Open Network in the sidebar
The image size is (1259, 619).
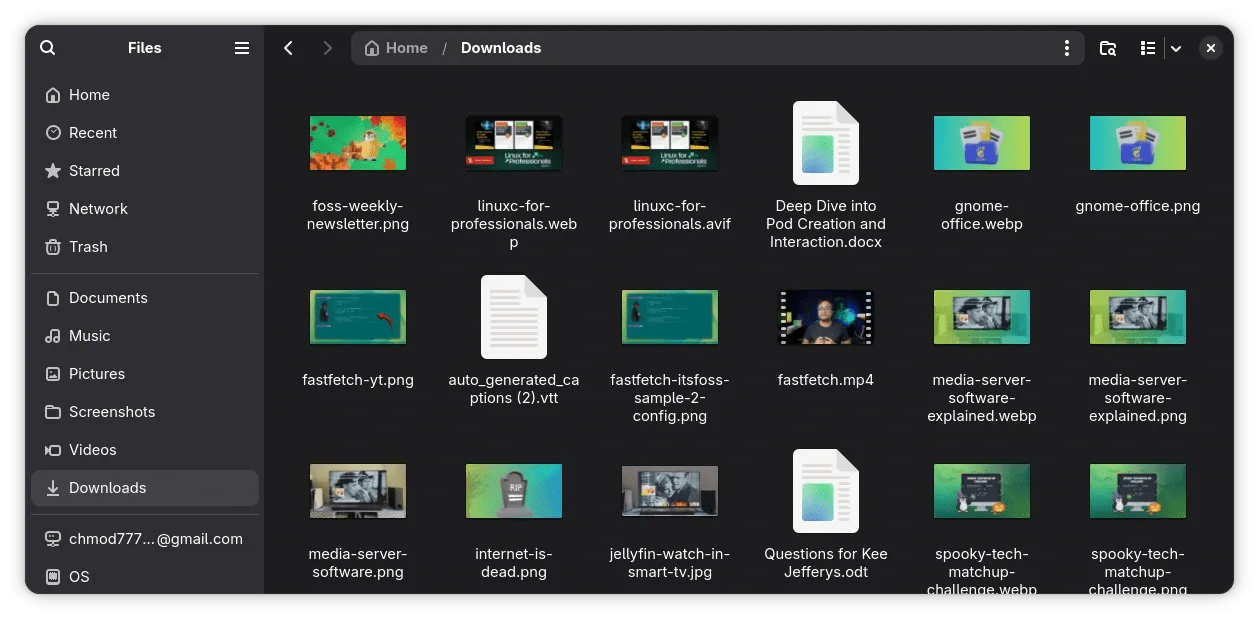tap(145, 209)
